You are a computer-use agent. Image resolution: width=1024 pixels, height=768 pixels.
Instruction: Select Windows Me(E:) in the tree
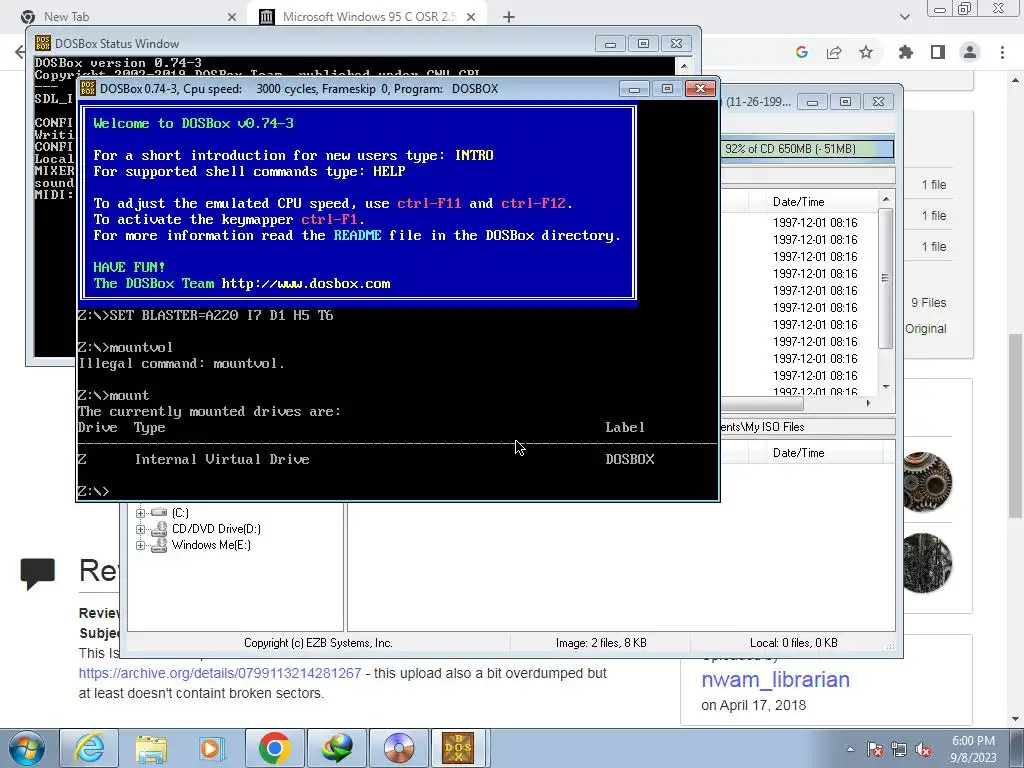211,545
